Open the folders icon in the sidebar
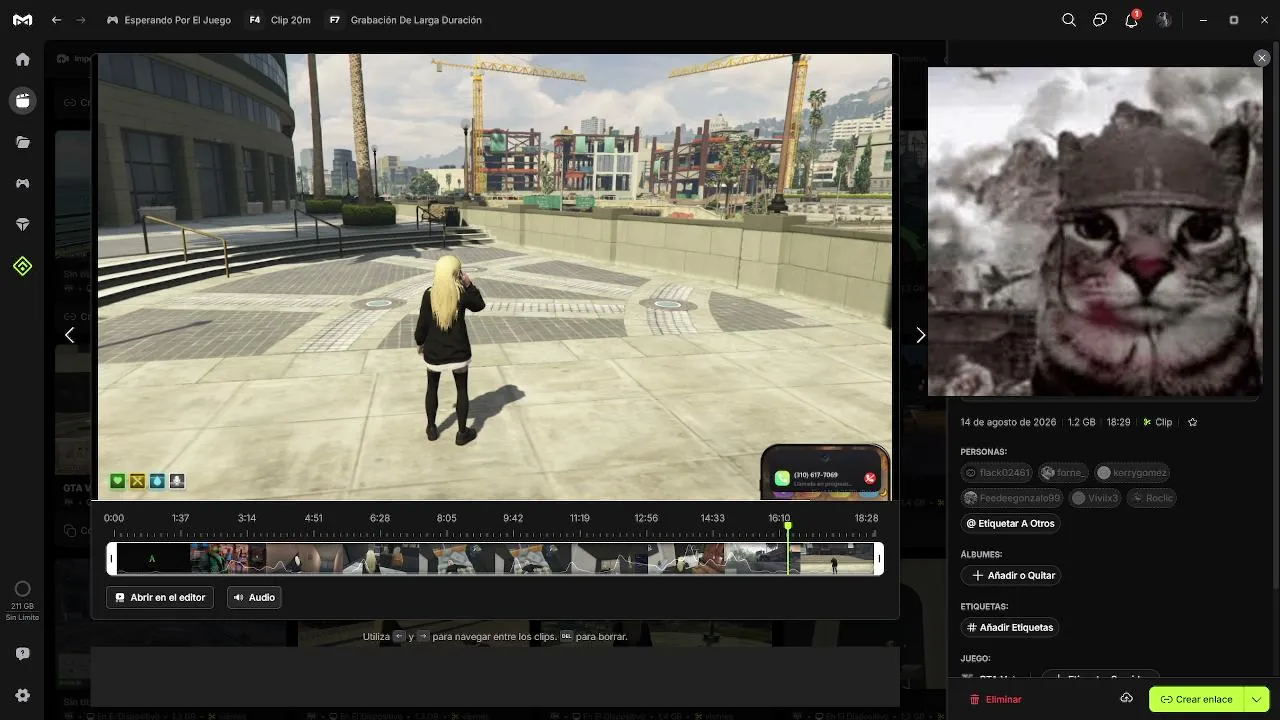This screenshot has height=720, width=1280. click(22, 142)
